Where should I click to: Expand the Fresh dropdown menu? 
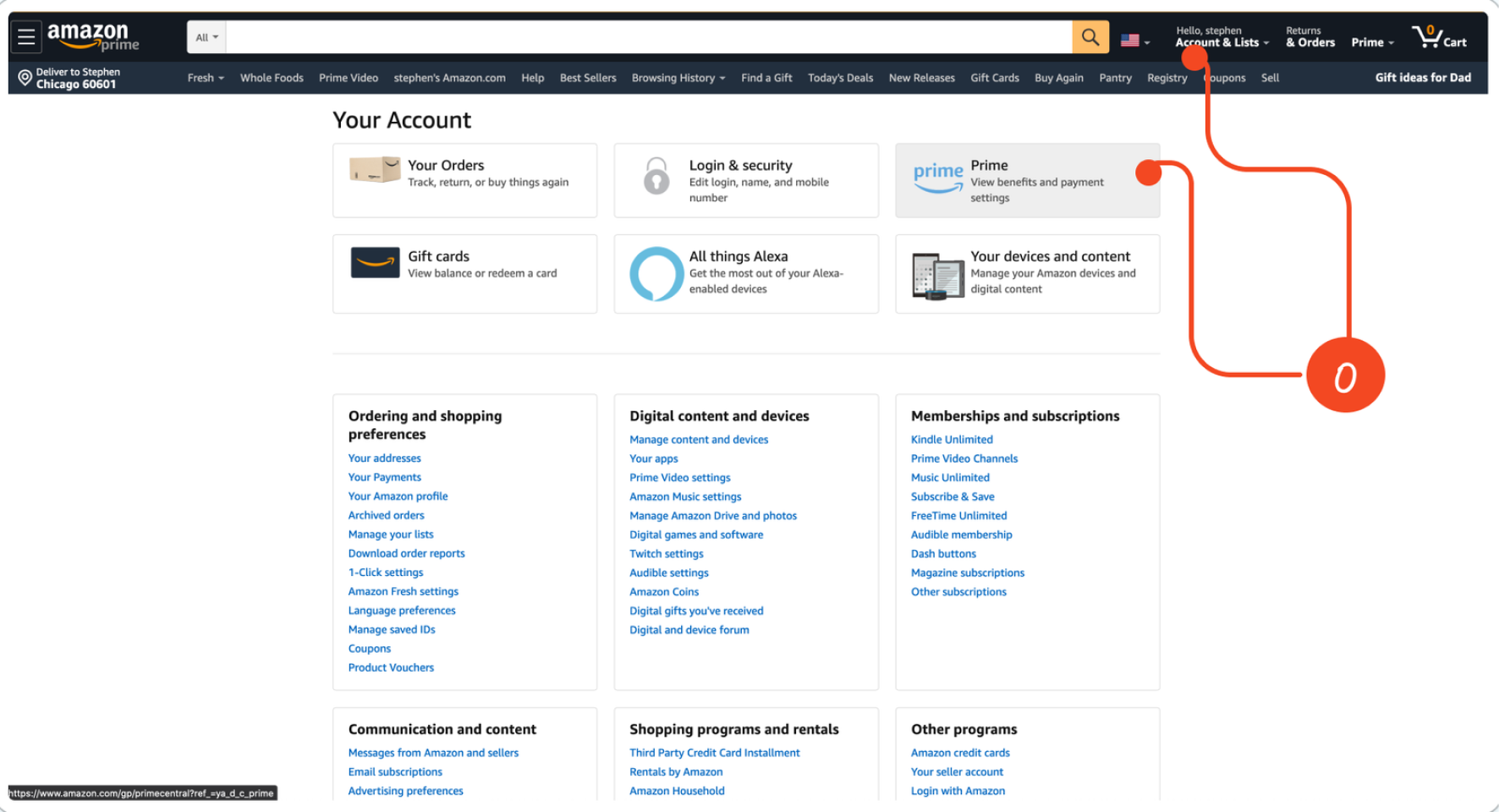pyautogui.click(x=206, y=78)
